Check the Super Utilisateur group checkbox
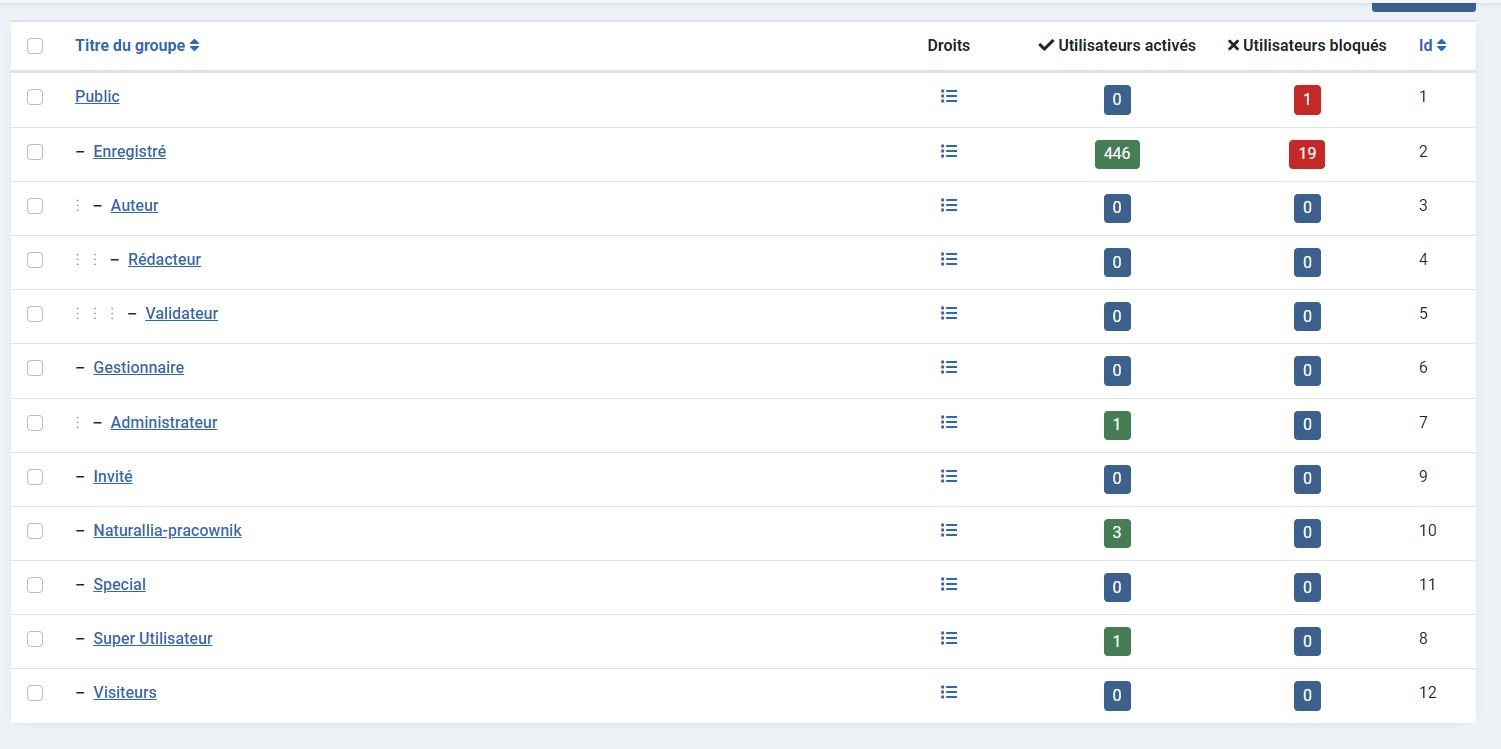 [x=35, y=639]
